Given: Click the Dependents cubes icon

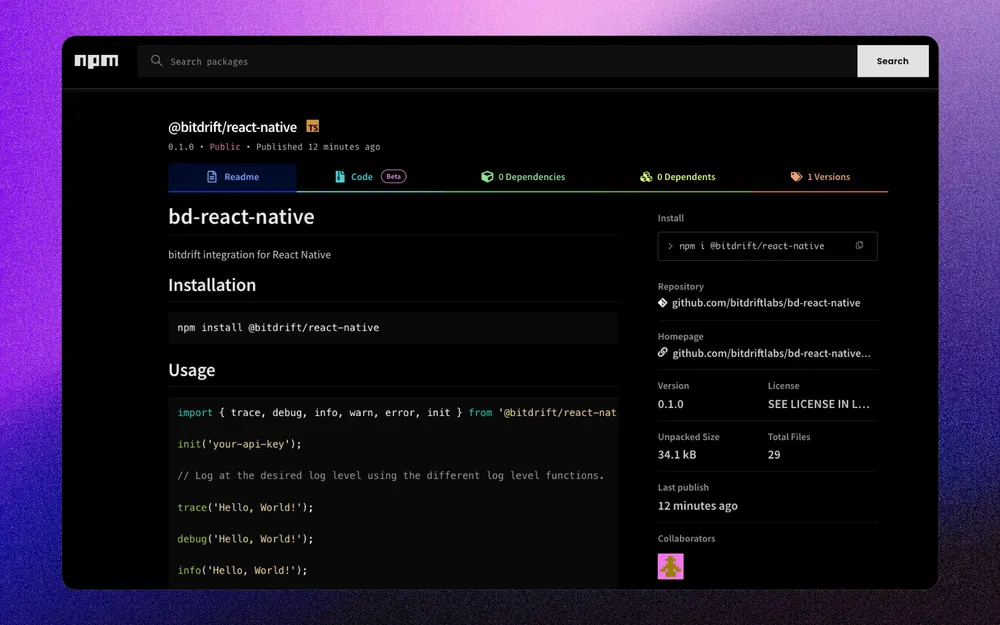Looking at the screenshot, I should (646, 177).
